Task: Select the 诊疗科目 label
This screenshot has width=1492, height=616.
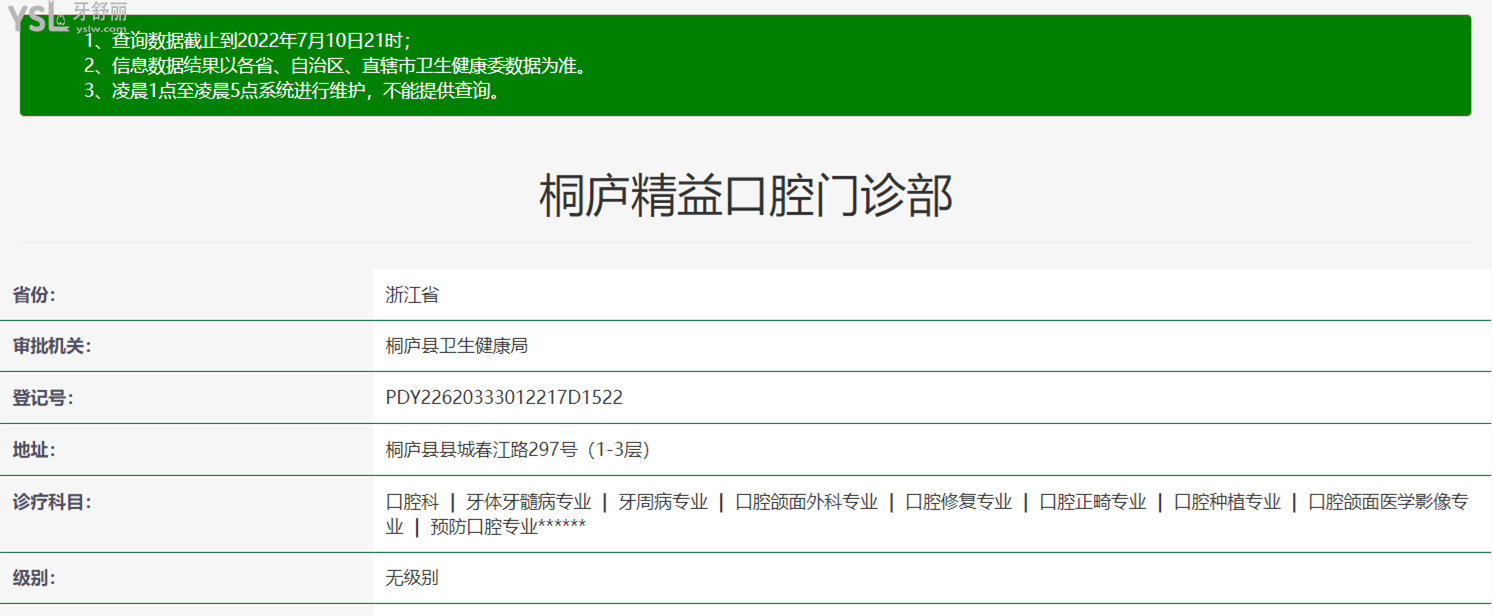Action: point(52,502)
